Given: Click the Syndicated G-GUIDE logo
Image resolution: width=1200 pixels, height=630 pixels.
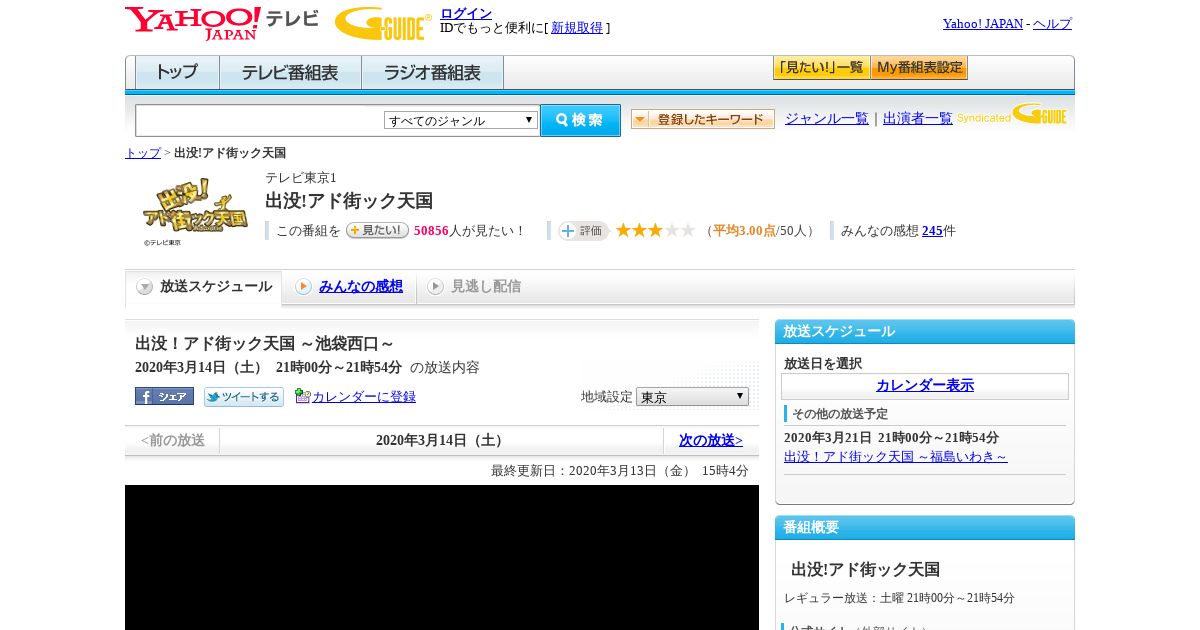Looking at the screenshot, I should coord(1012,114).
